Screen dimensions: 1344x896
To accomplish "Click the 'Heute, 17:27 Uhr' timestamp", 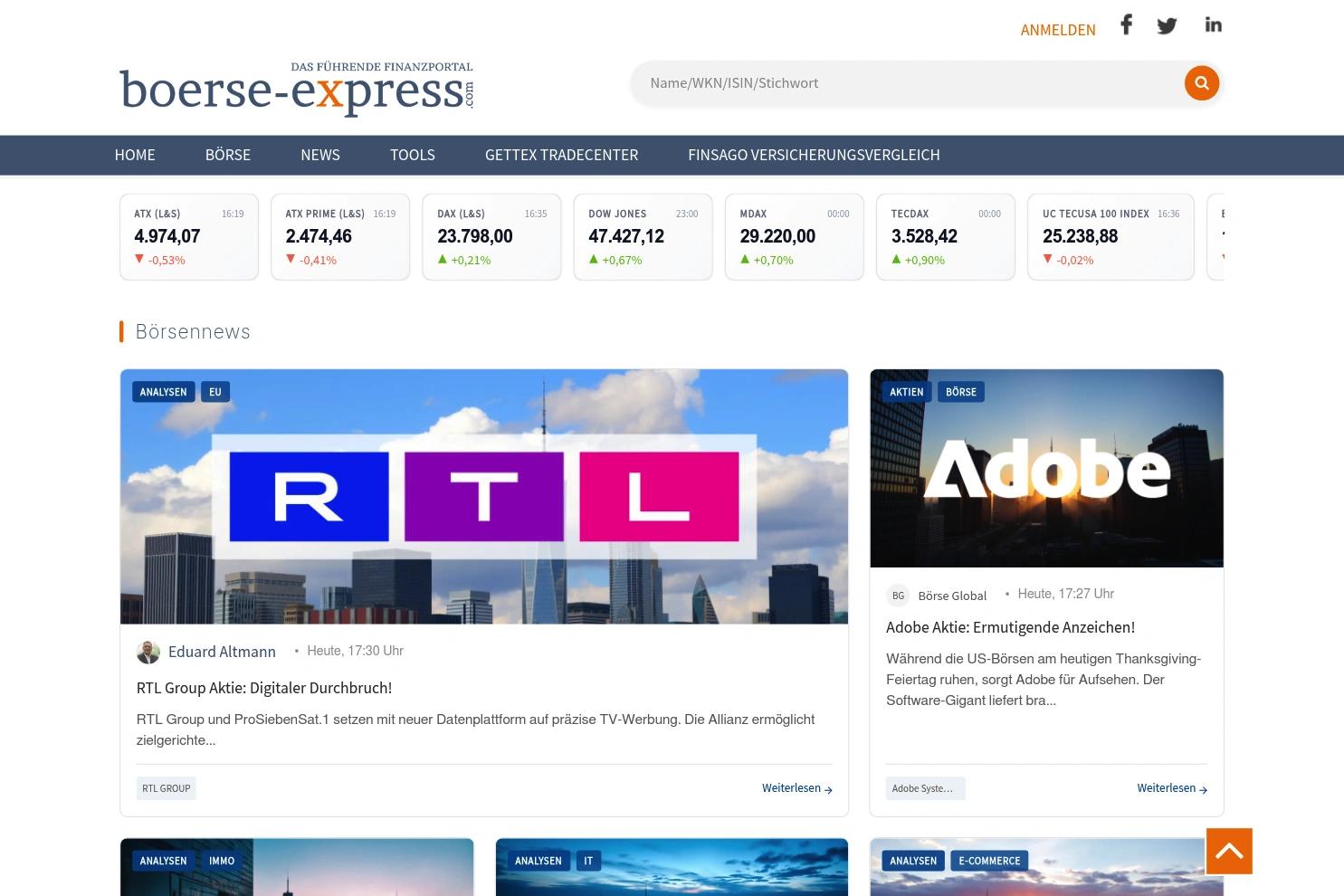I will click(x=1065, y=594).
